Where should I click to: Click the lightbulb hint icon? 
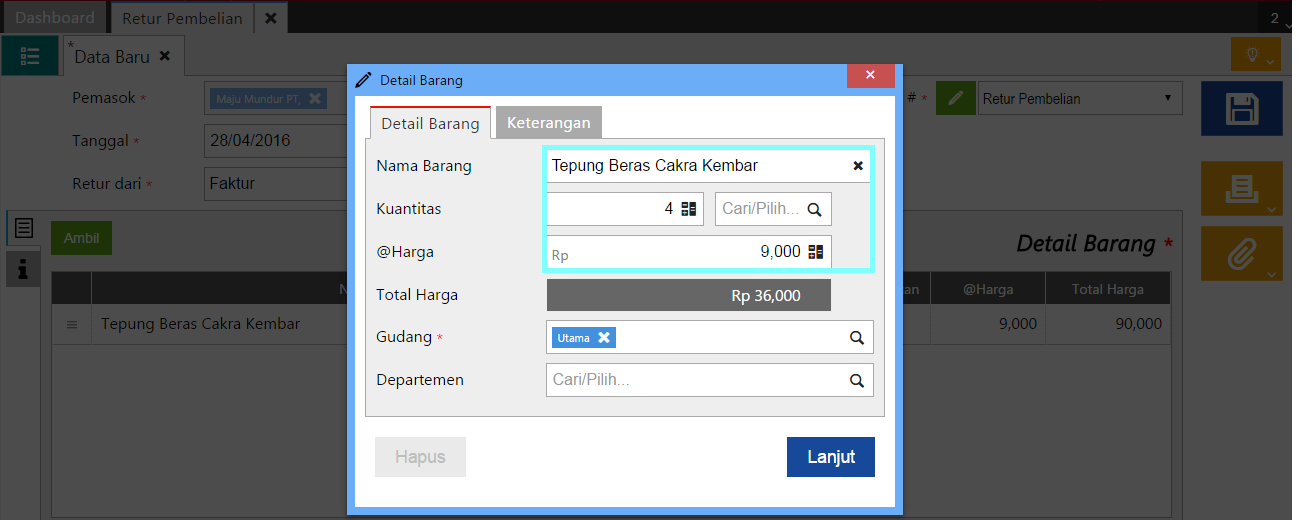[1255, 54]
